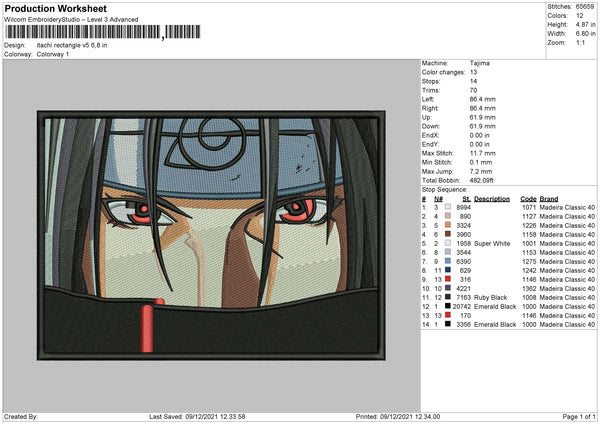
Task: Click the 'Page 1 of 1' indicator
Action: tap(579, 416)
